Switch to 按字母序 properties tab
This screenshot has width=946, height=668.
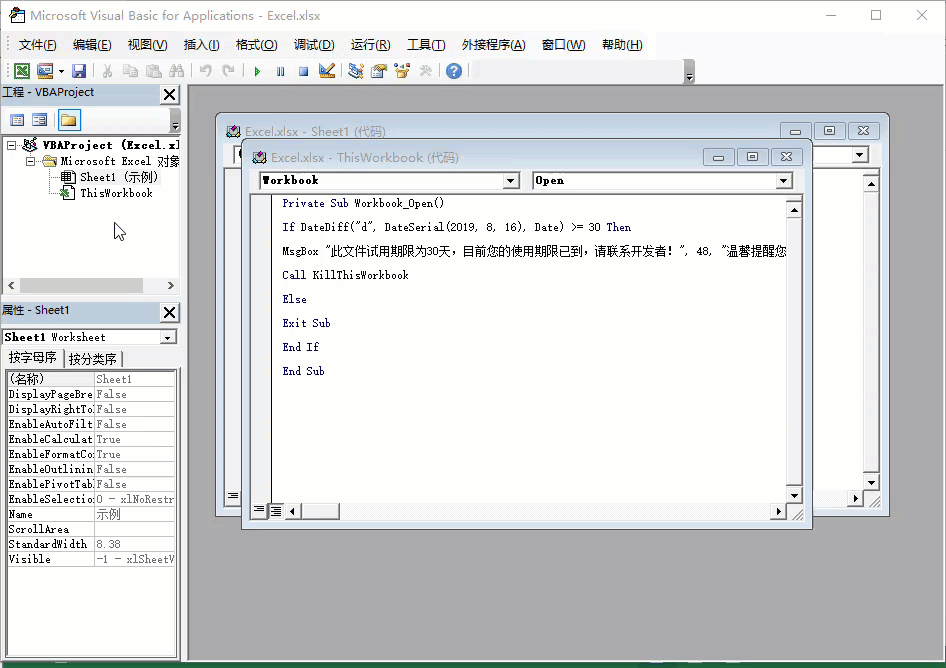coord(33,358)
